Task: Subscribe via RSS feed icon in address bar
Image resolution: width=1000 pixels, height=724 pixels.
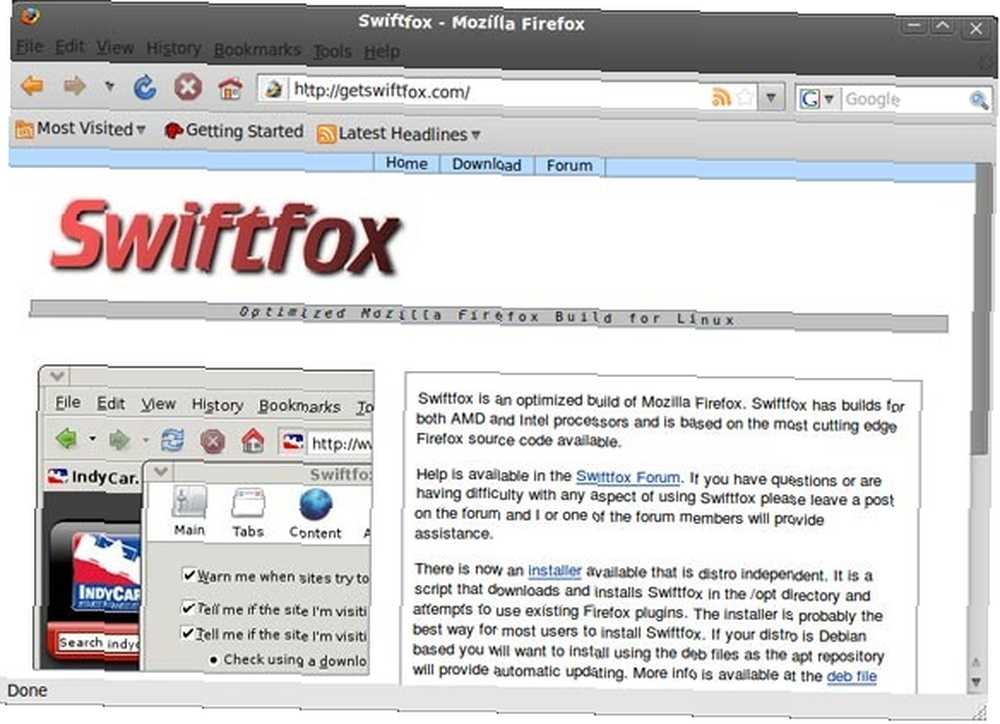Action: pyautogui.click(x=721, y=97)
